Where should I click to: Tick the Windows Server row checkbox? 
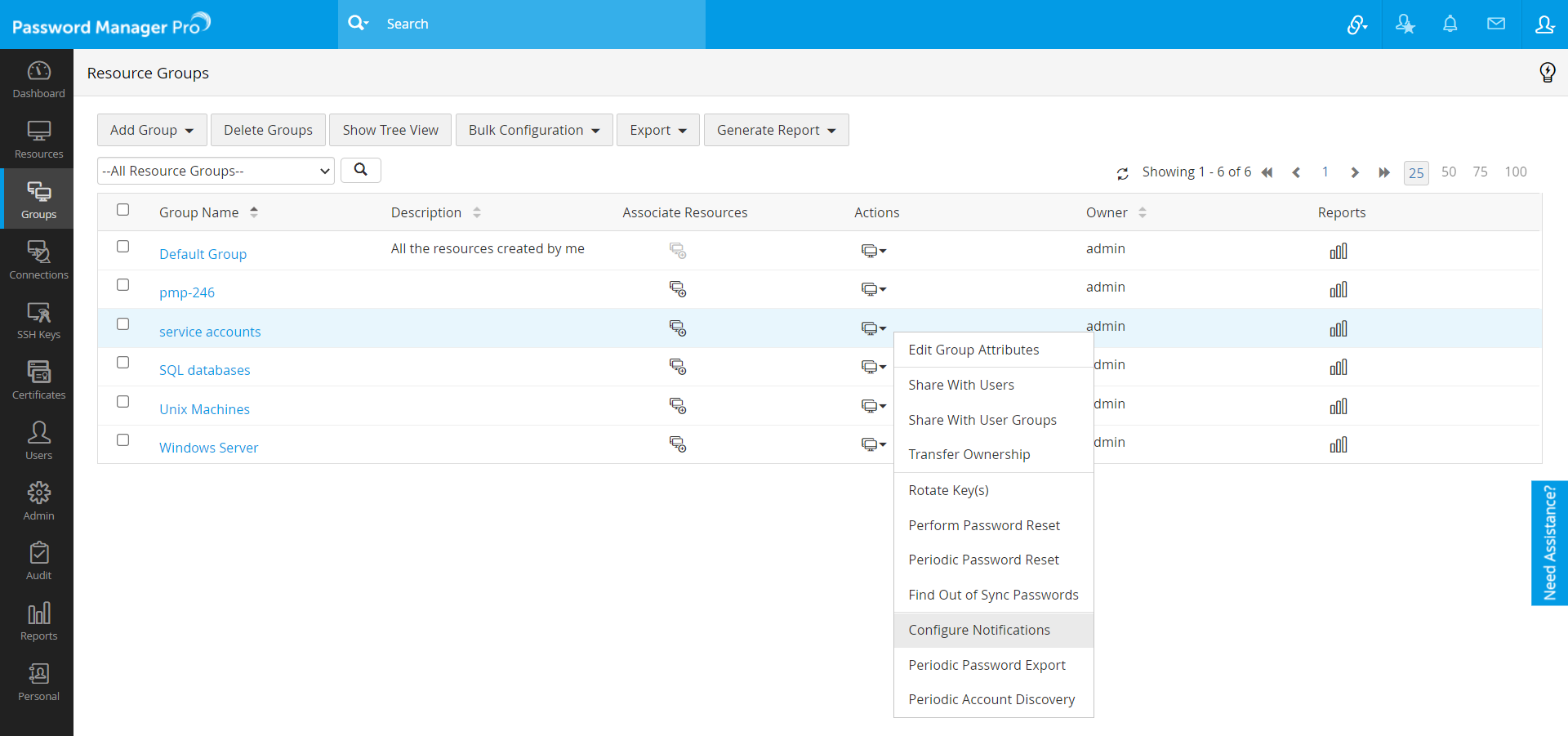tap(123, 440)
